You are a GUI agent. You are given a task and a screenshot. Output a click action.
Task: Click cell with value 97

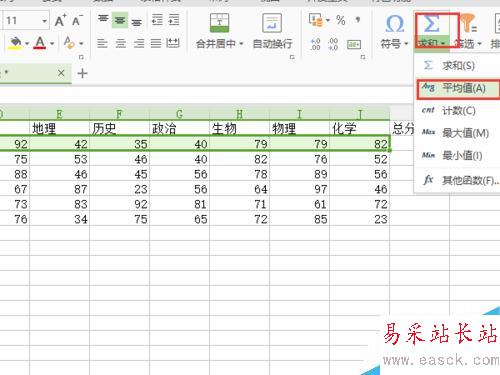point(299,189)
